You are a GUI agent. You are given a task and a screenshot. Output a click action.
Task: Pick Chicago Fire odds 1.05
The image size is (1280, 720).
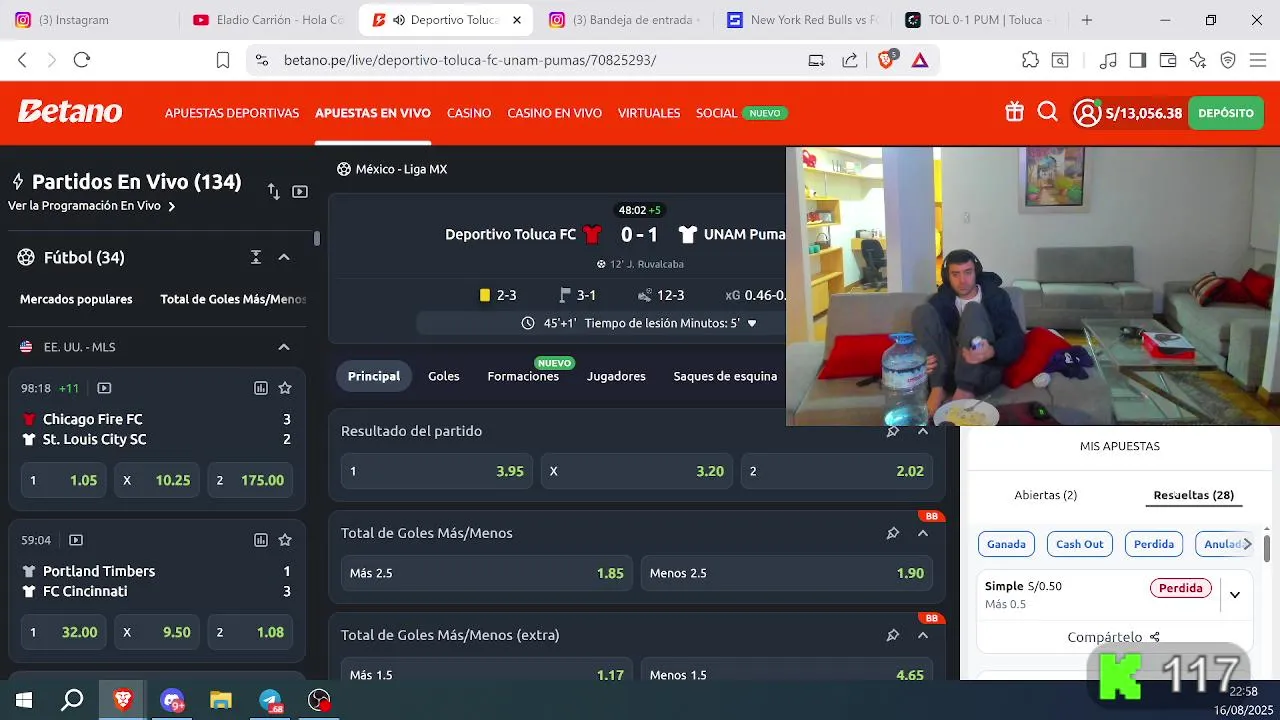(63, 480)
